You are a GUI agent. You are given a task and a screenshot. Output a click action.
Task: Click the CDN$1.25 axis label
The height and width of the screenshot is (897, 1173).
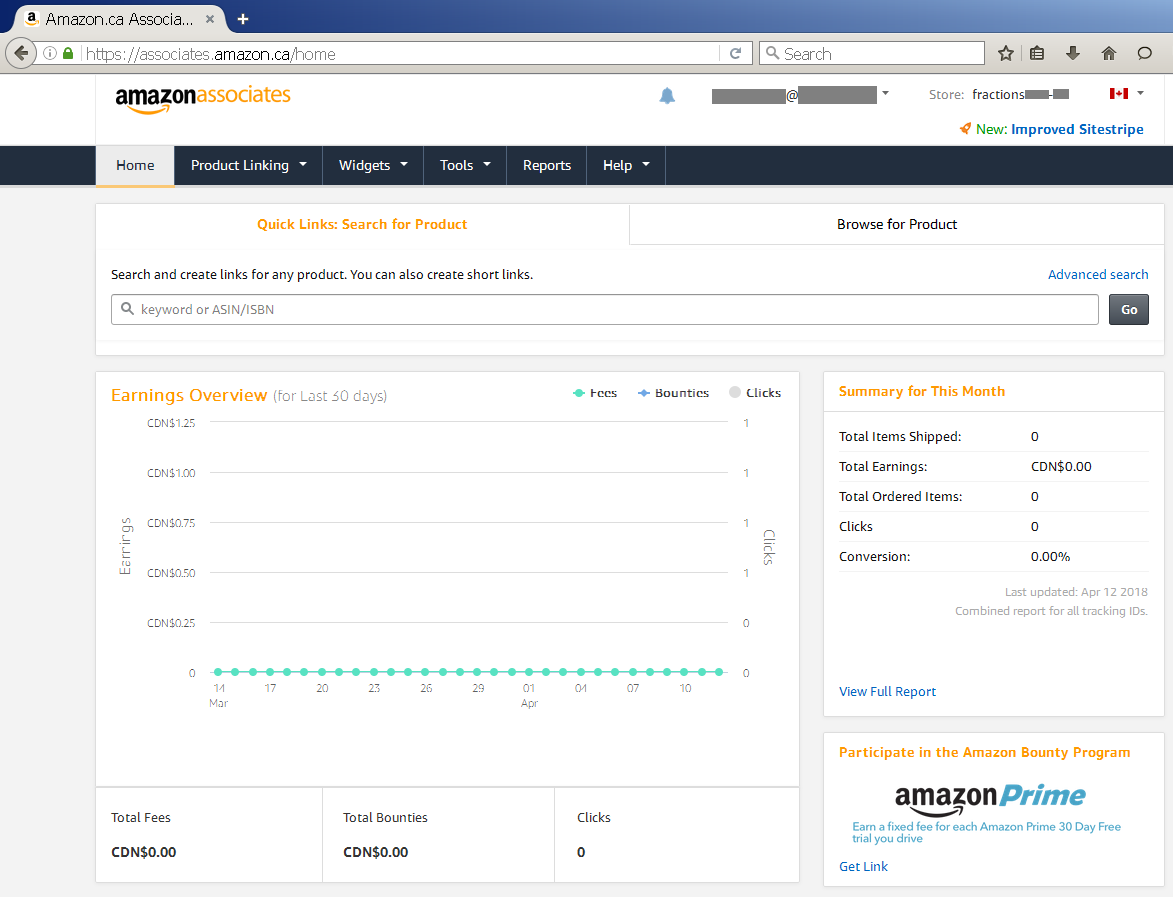pos(171,423)
